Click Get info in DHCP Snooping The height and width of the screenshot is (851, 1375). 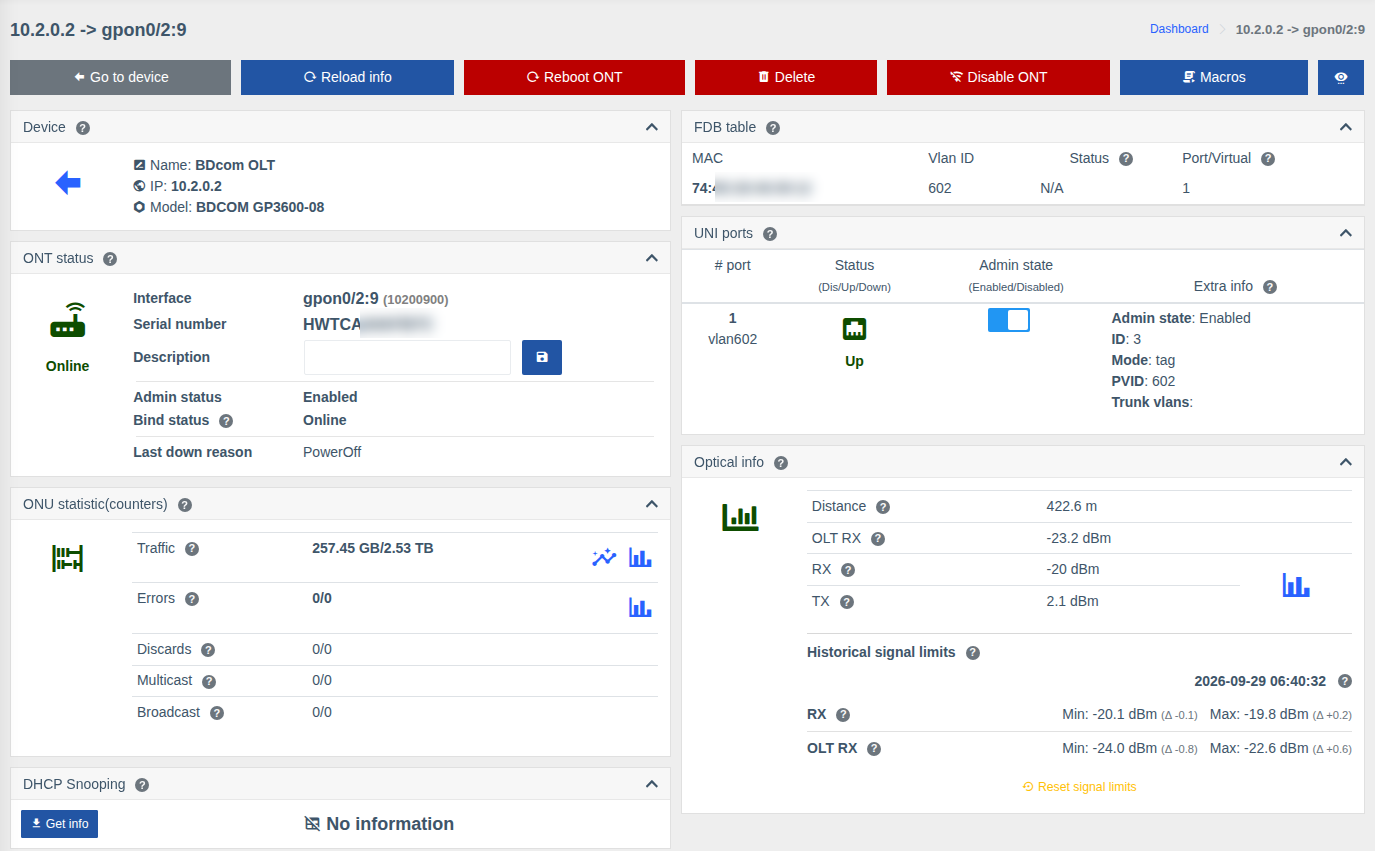click(x=59, y=824)
